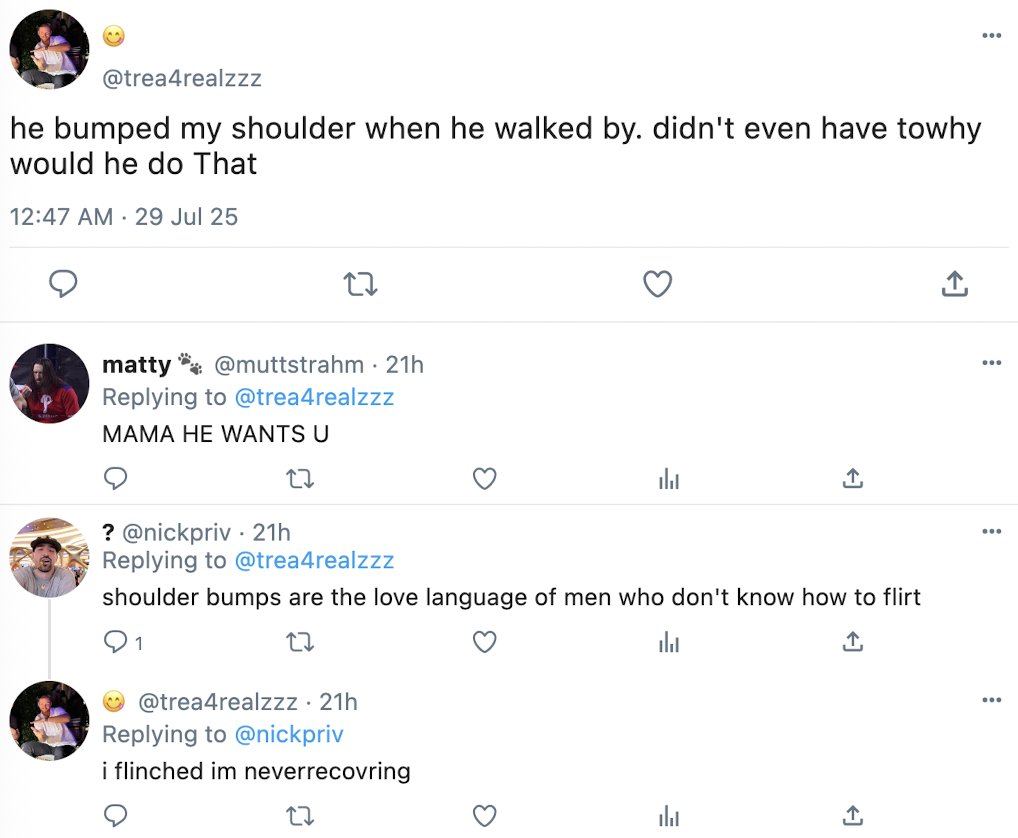The width and height of the screenshot is (1018, 838).
Task: View analytics for matty's reply
Action: 669,479
